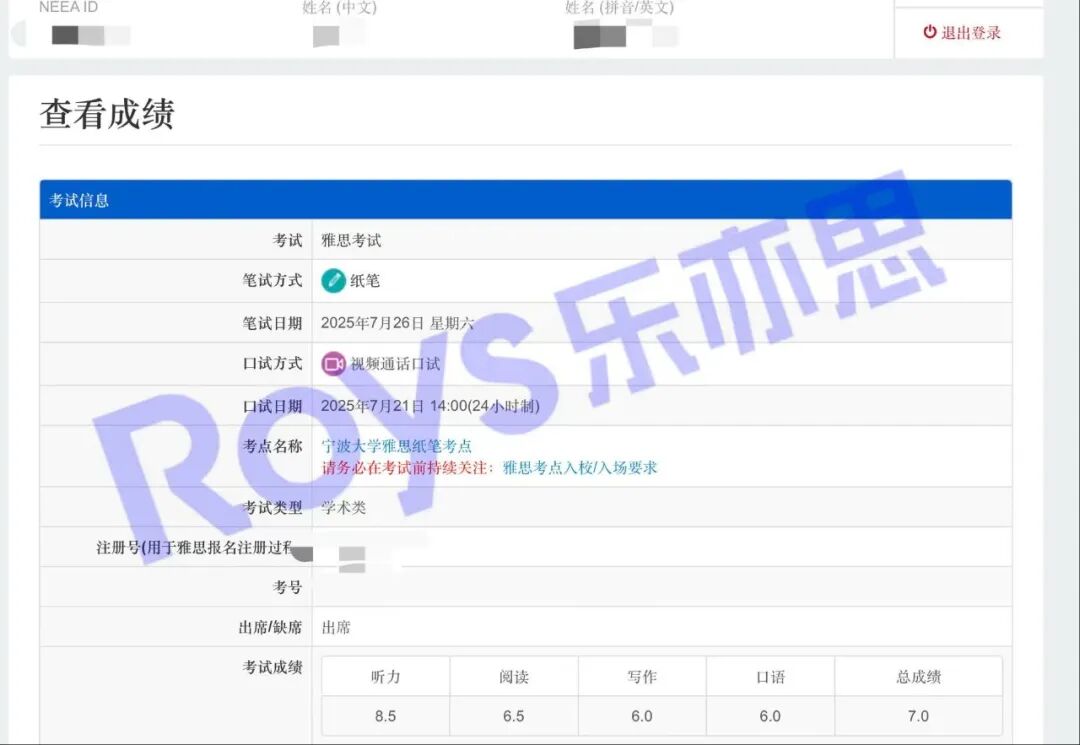This screenshot has width=1080, height=745.
Task: Click the 姓名(中文) name field
Action: [330, 38]
